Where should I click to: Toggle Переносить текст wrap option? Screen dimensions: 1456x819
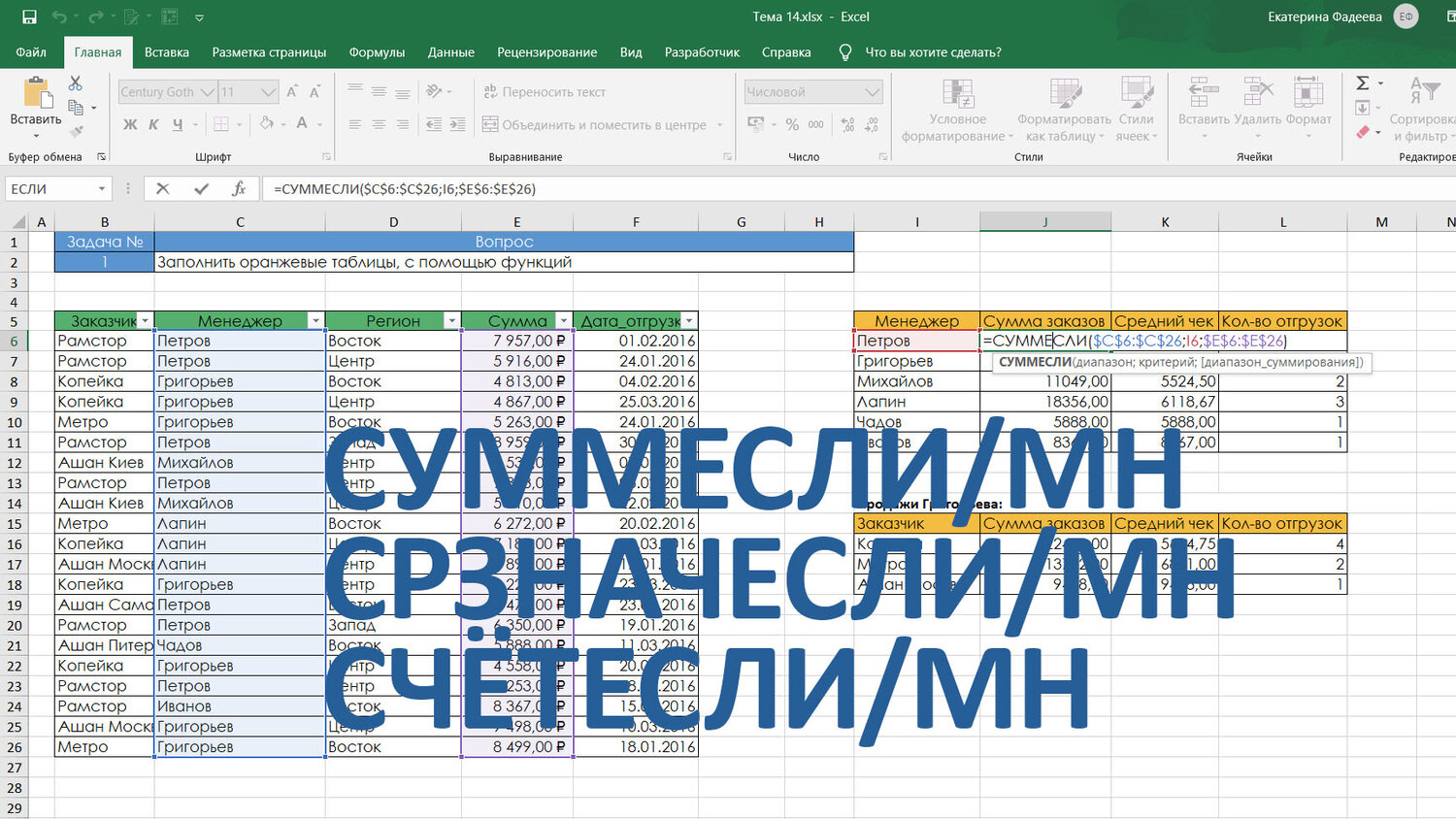[x=545, y=92]
